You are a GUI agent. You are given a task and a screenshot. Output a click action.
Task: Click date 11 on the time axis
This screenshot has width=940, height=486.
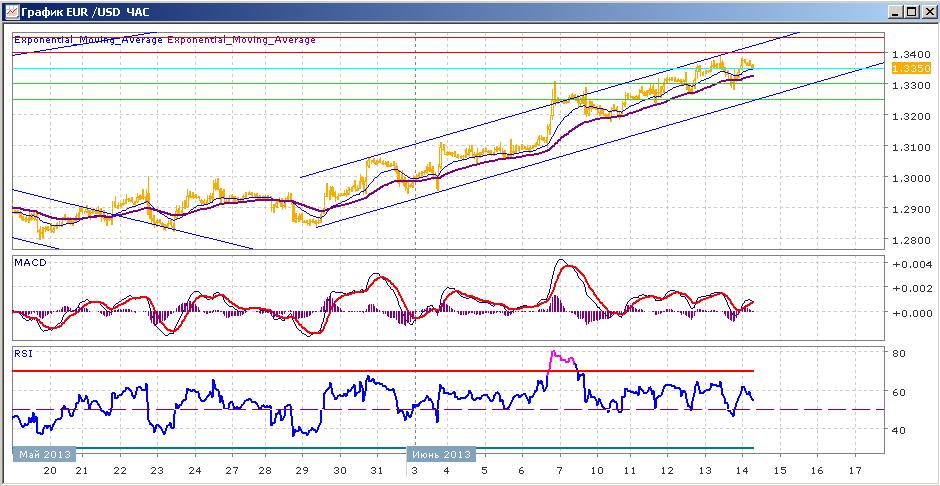[x=630, y=470]
